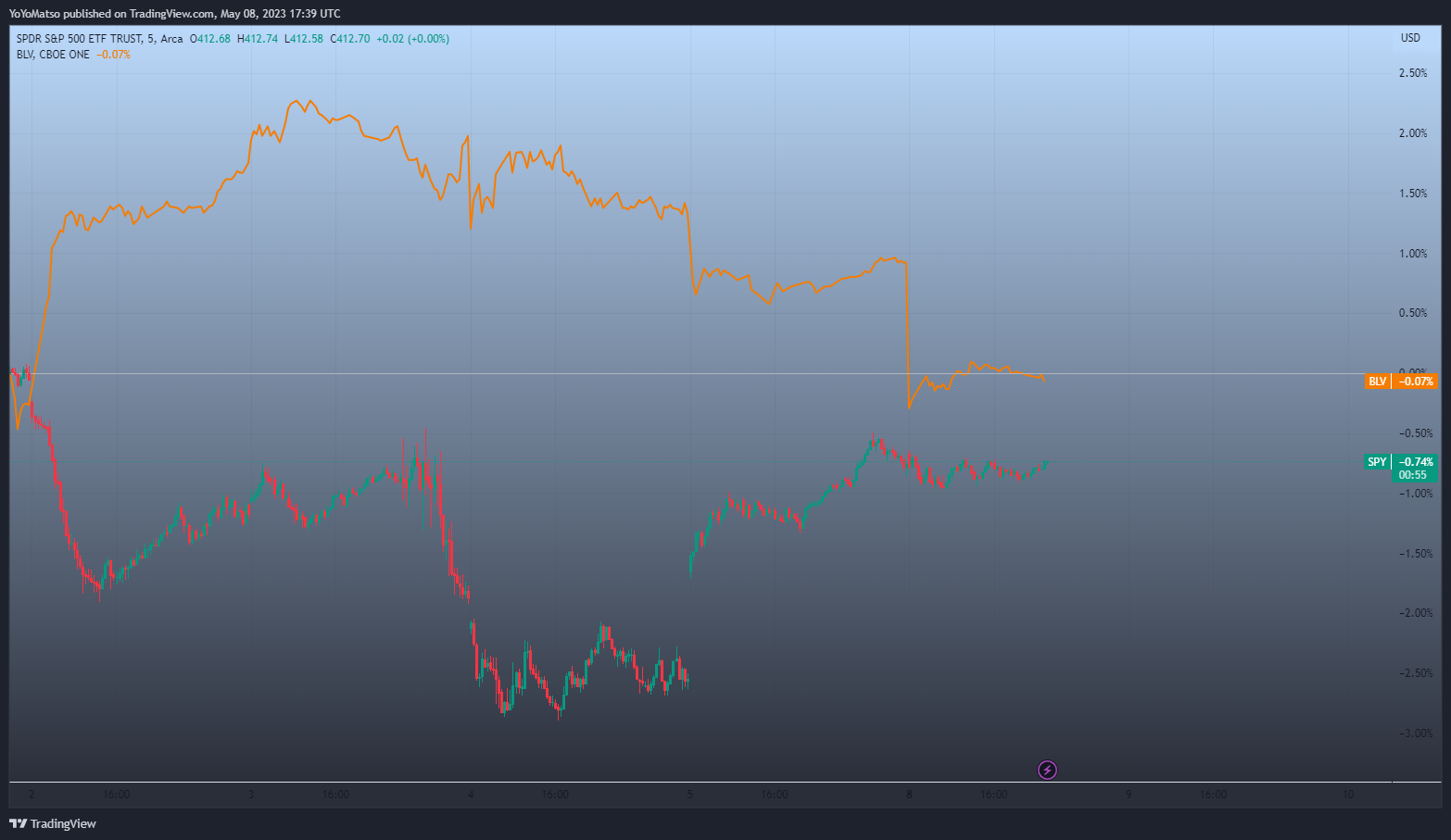Click the date label 5 on time axis

point(689,795)
